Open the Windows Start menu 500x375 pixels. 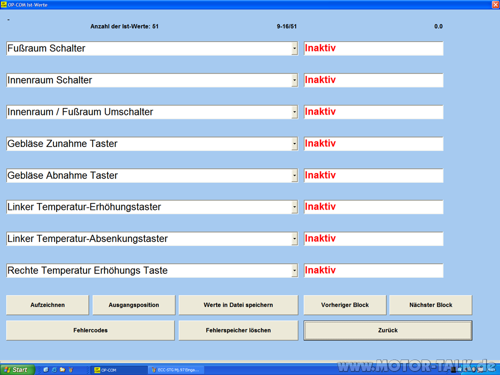click(17, 370)
